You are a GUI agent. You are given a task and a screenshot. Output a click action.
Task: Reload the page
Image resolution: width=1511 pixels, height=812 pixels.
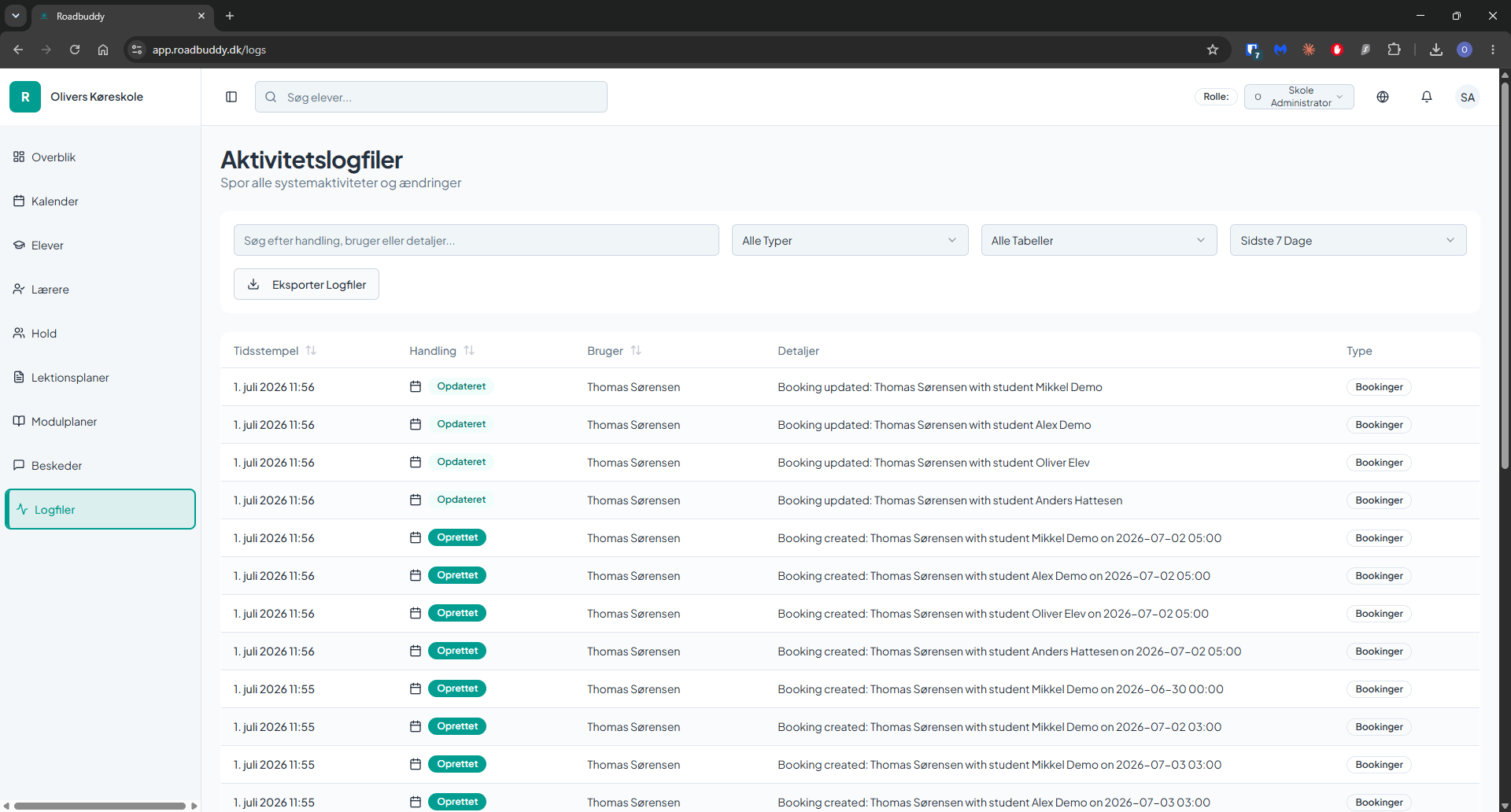click(75, 50)
